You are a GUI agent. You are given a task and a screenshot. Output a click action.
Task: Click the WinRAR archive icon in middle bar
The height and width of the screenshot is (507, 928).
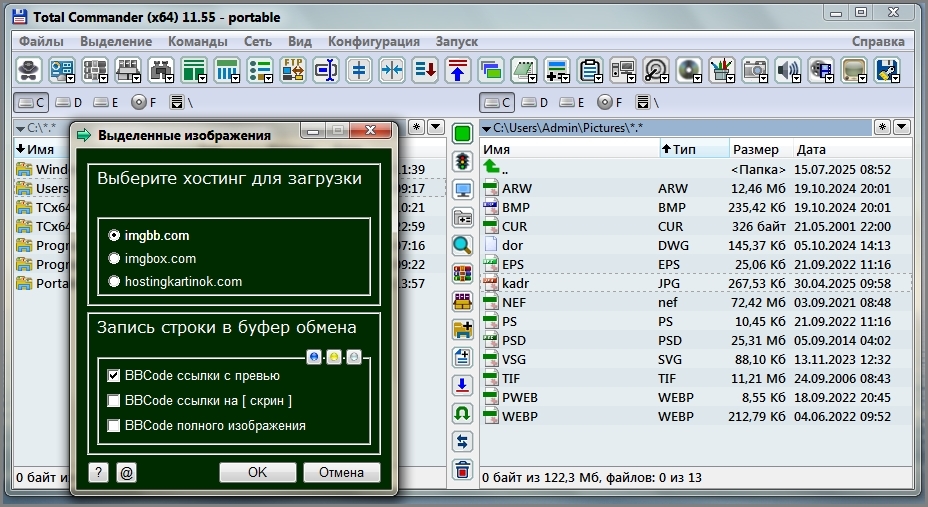click(x=462, y=273)
